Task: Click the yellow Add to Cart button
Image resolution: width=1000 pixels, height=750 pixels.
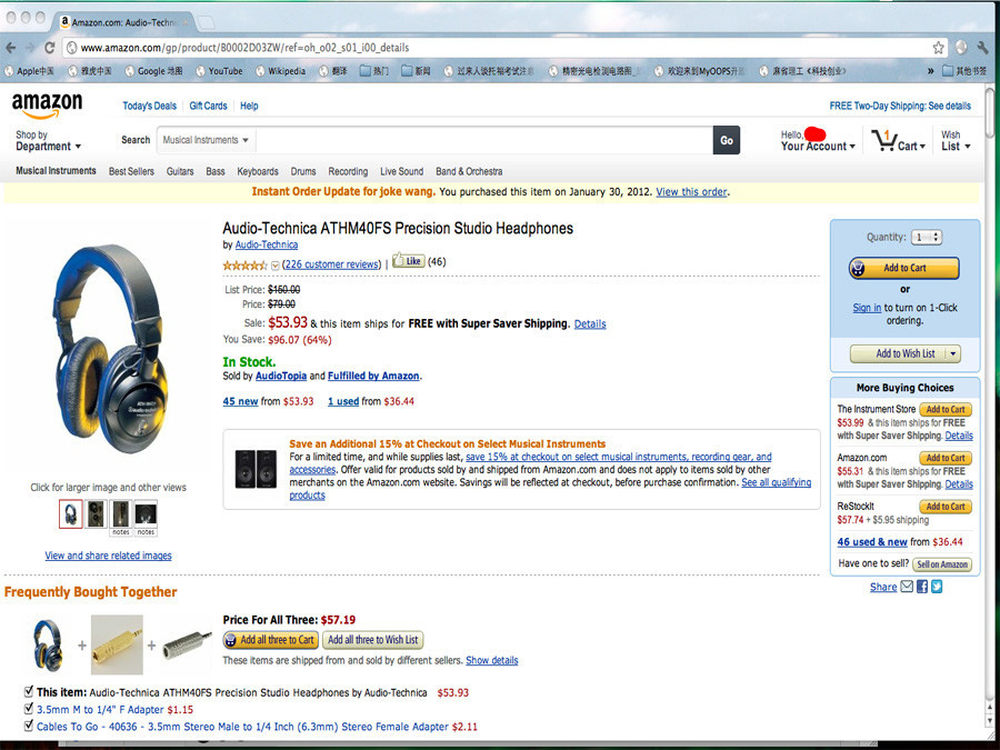Action: pos(904,268)
